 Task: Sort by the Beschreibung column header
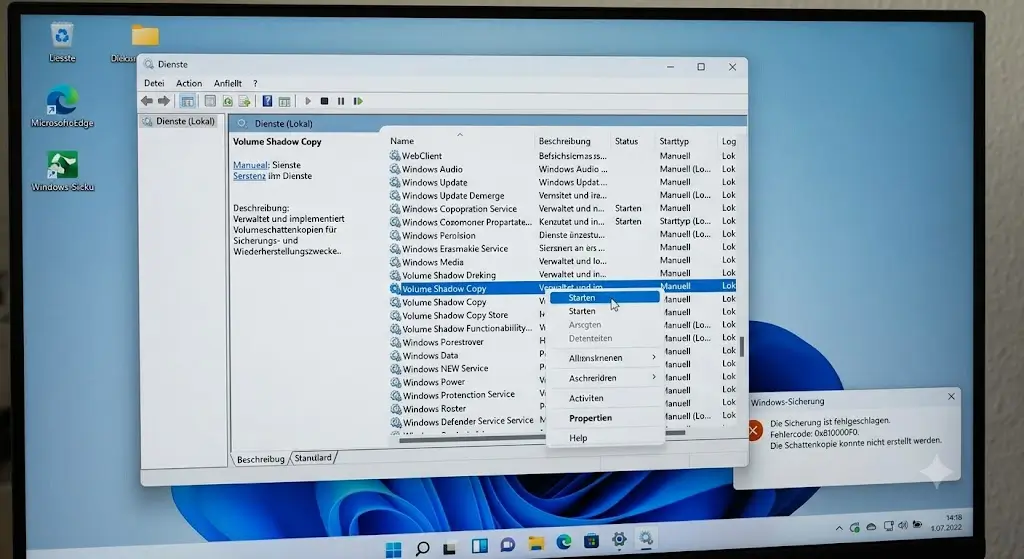click(x=564, y=140)
